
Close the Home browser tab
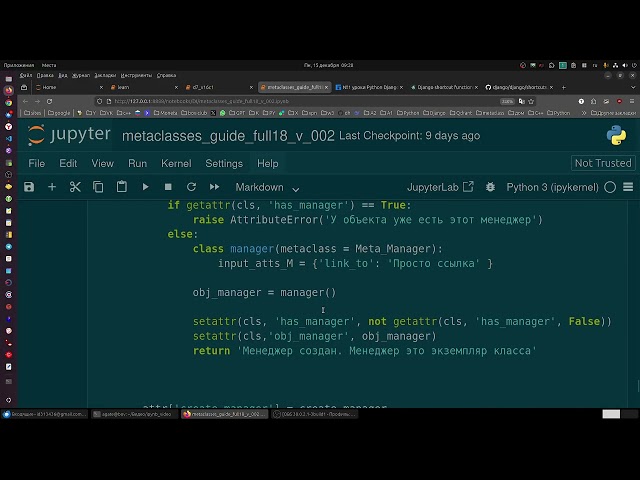tap(101, 87)
